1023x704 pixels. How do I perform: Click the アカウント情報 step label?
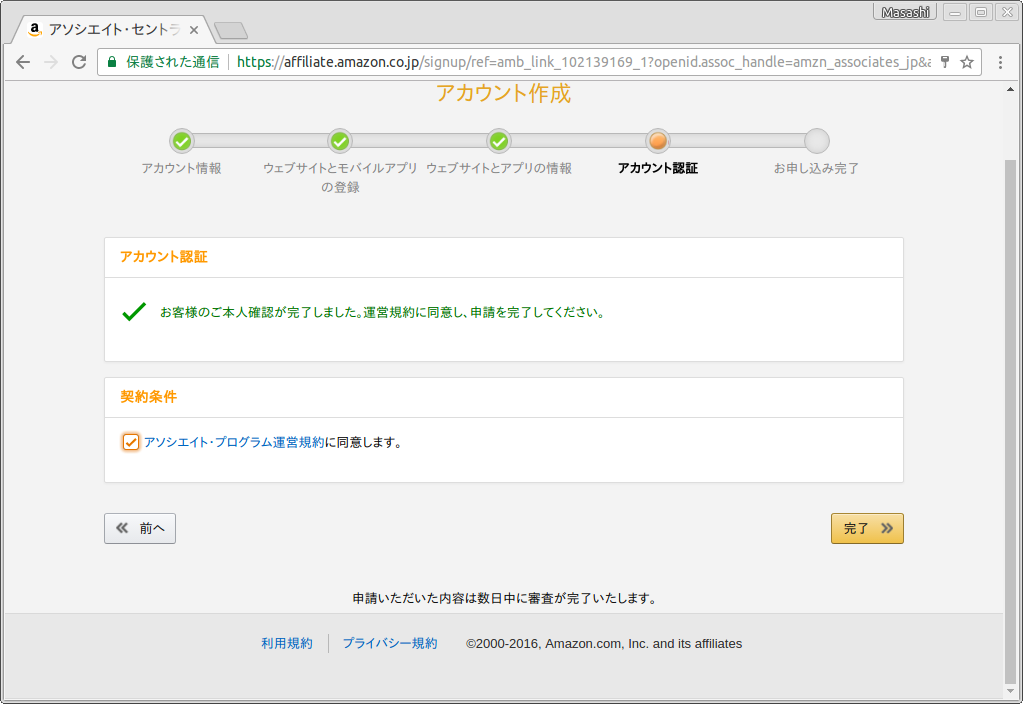[181, 168]
